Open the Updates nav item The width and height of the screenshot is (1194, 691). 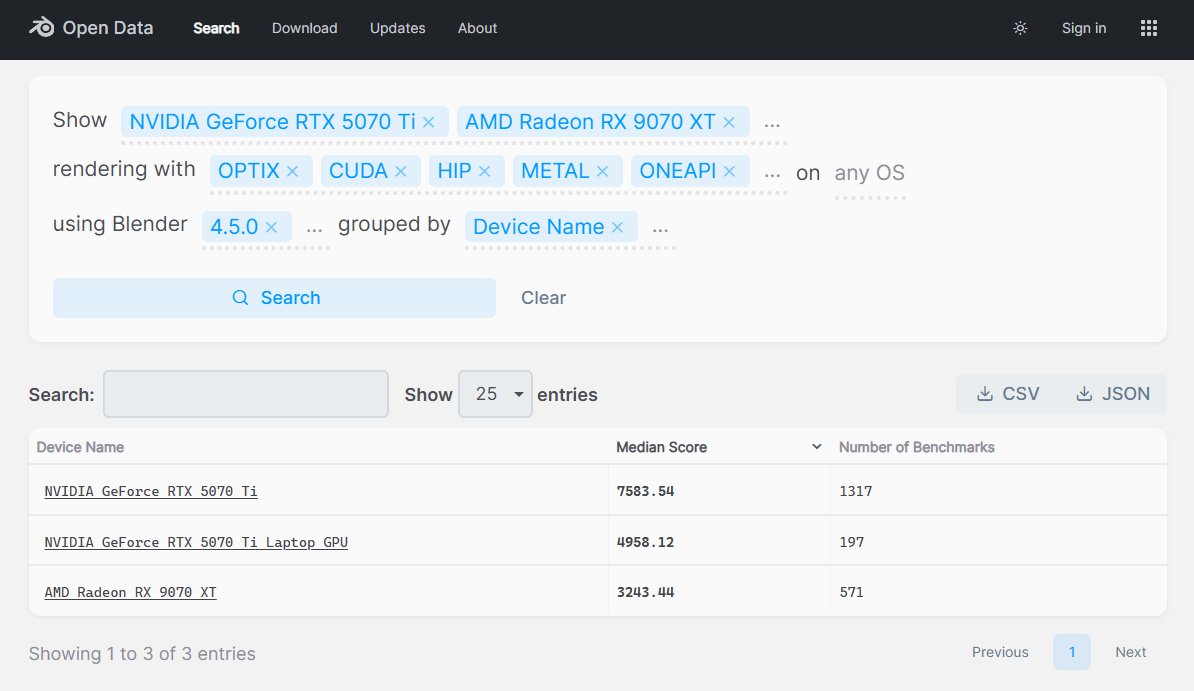pos(397,28)
